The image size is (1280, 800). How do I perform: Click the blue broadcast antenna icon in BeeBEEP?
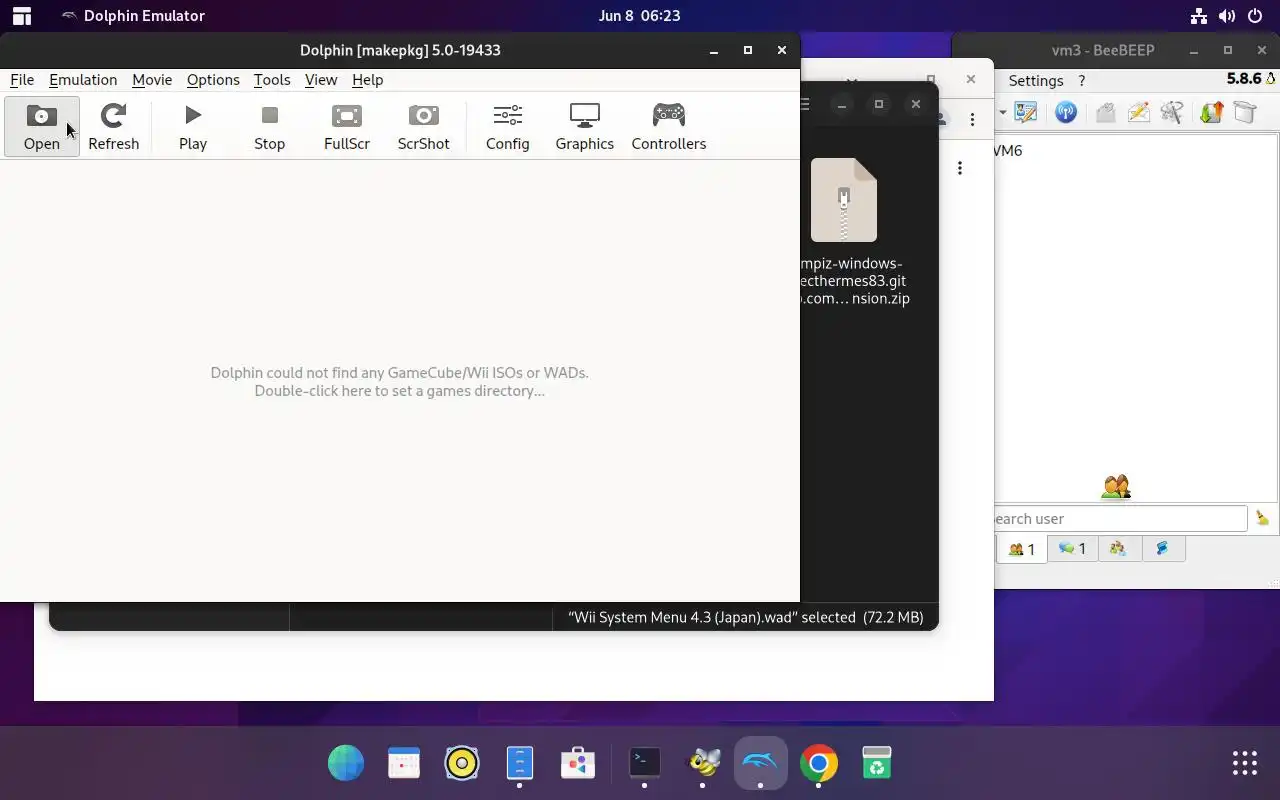pyautogui.click(x=1066, y=113)
